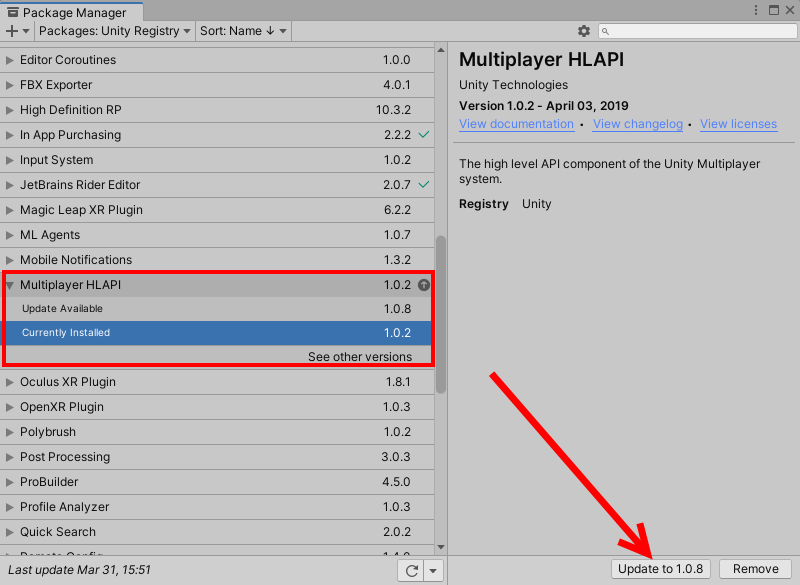The height and width of the screenshot is (585, 800).
Task: Open View documentation link
Action: [x=516, y=124]
